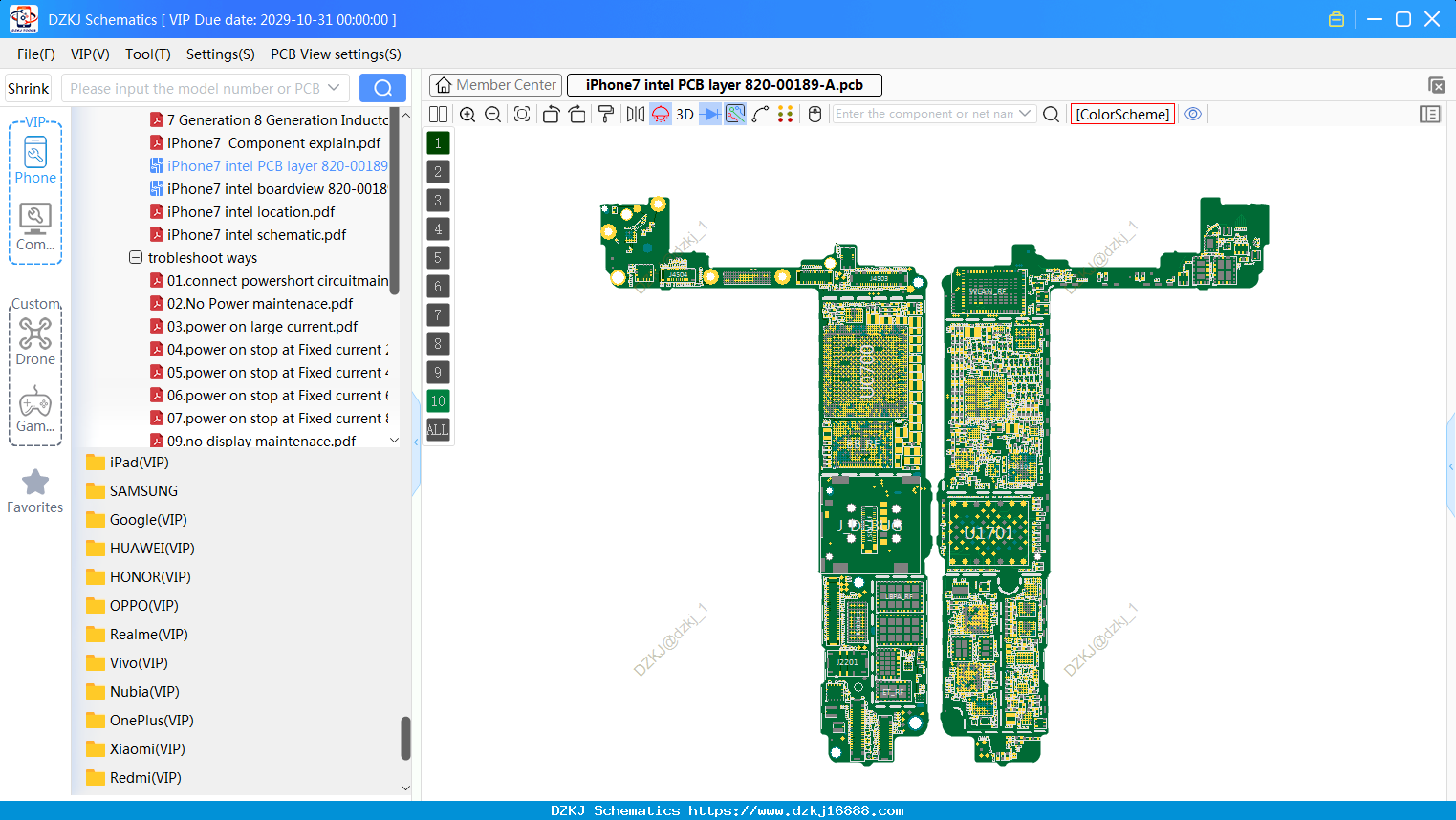Open the toolbox icon in title bar
This screenshot has width=1456, height=820.
click(1336, 19)
